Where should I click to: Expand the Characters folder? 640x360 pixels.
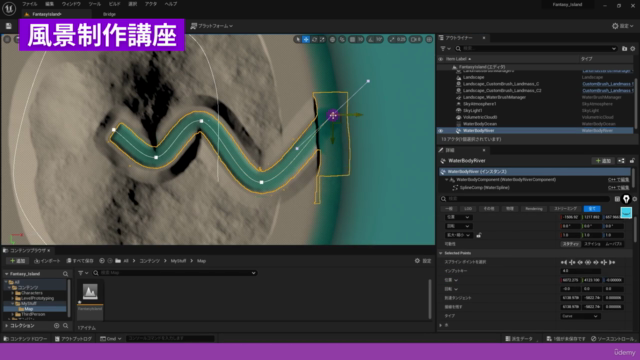(x=12, y=293)
